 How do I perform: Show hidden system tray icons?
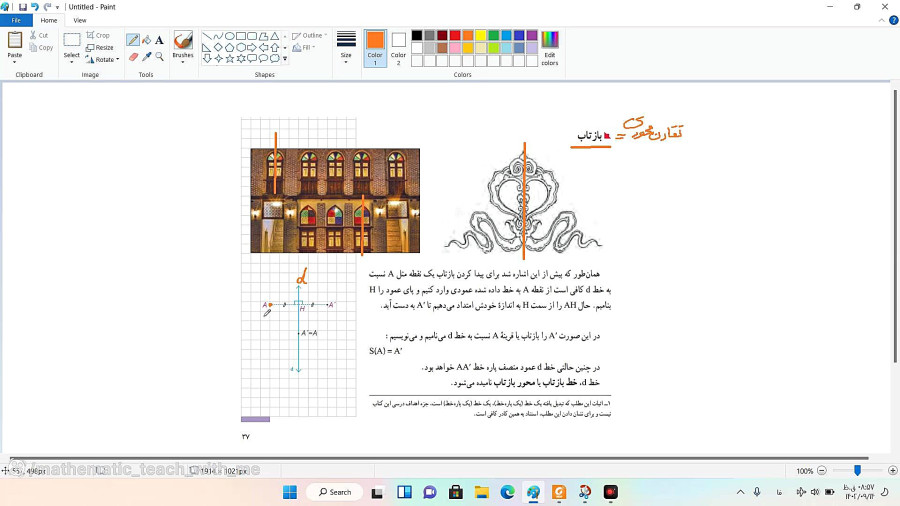740,492
